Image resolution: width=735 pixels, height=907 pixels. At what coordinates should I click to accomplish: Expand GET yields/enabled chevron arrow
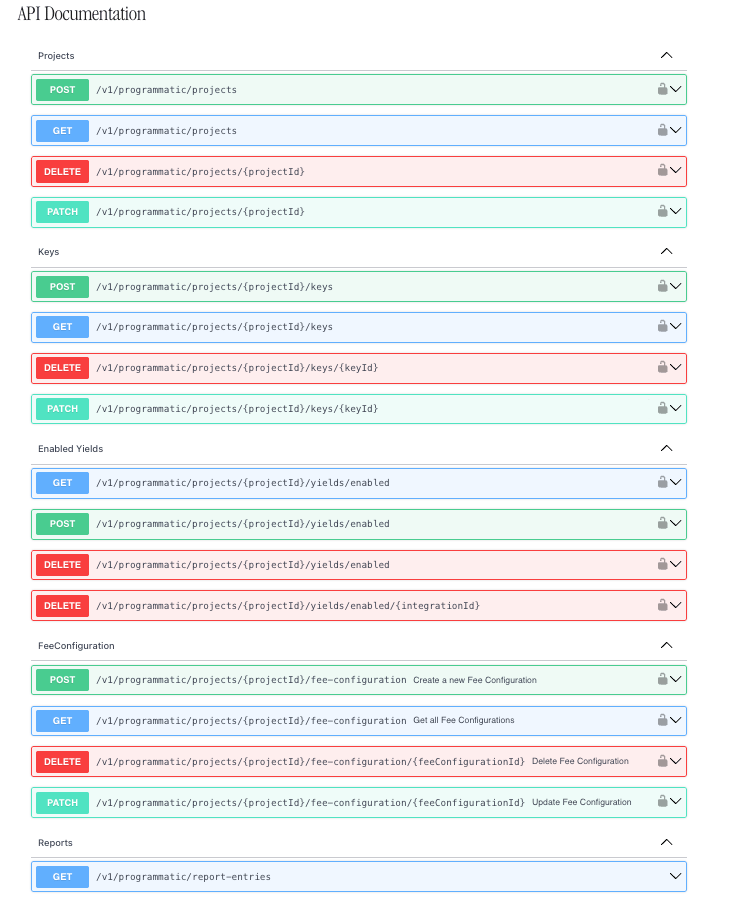coord(675,482)
